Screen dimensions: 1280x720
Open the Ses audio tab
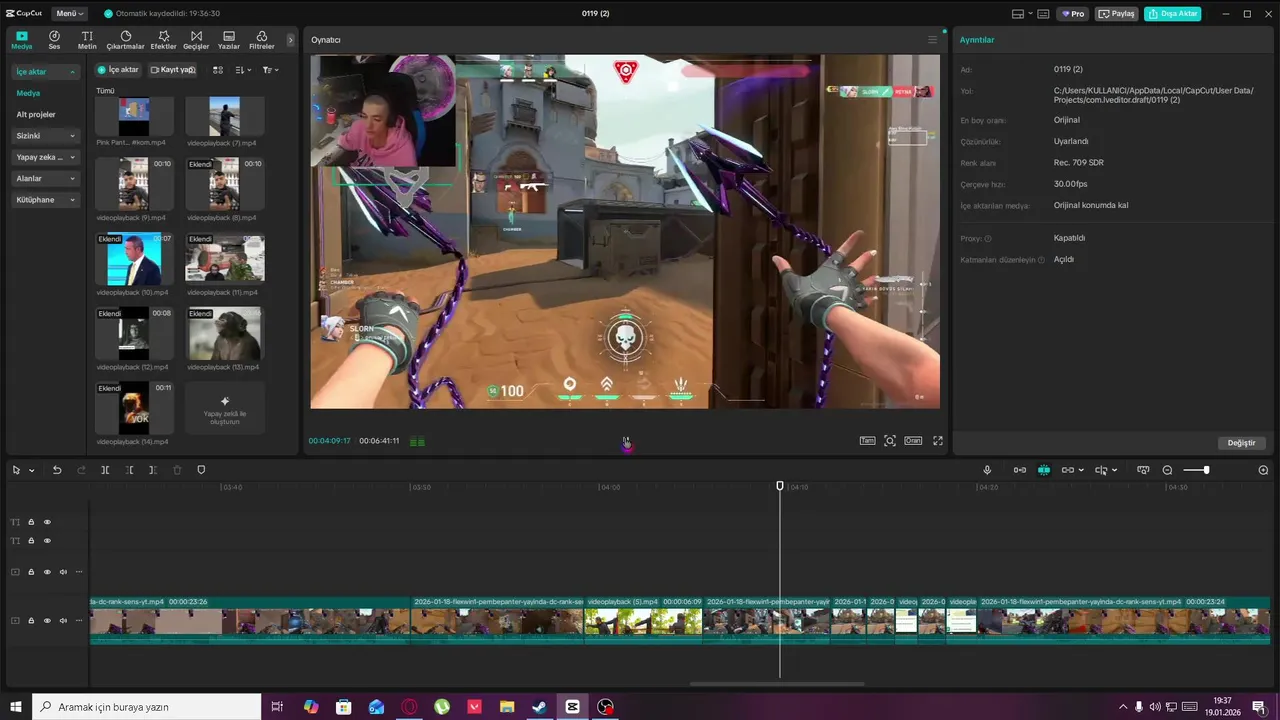pyautogui.click(x=54, y=40)
